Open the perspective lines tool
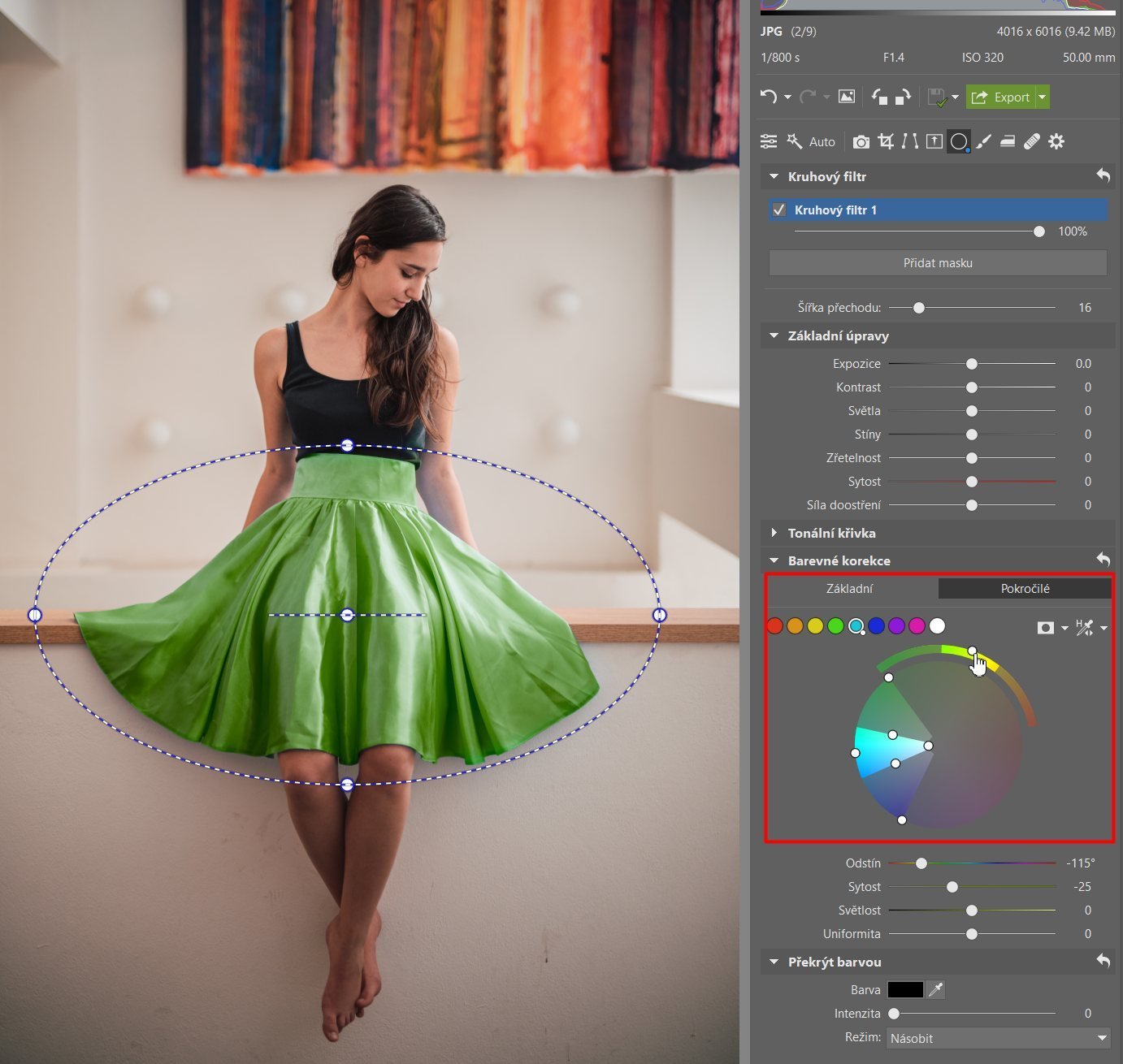This screenshot has height=1064, width=1123. 910,141
